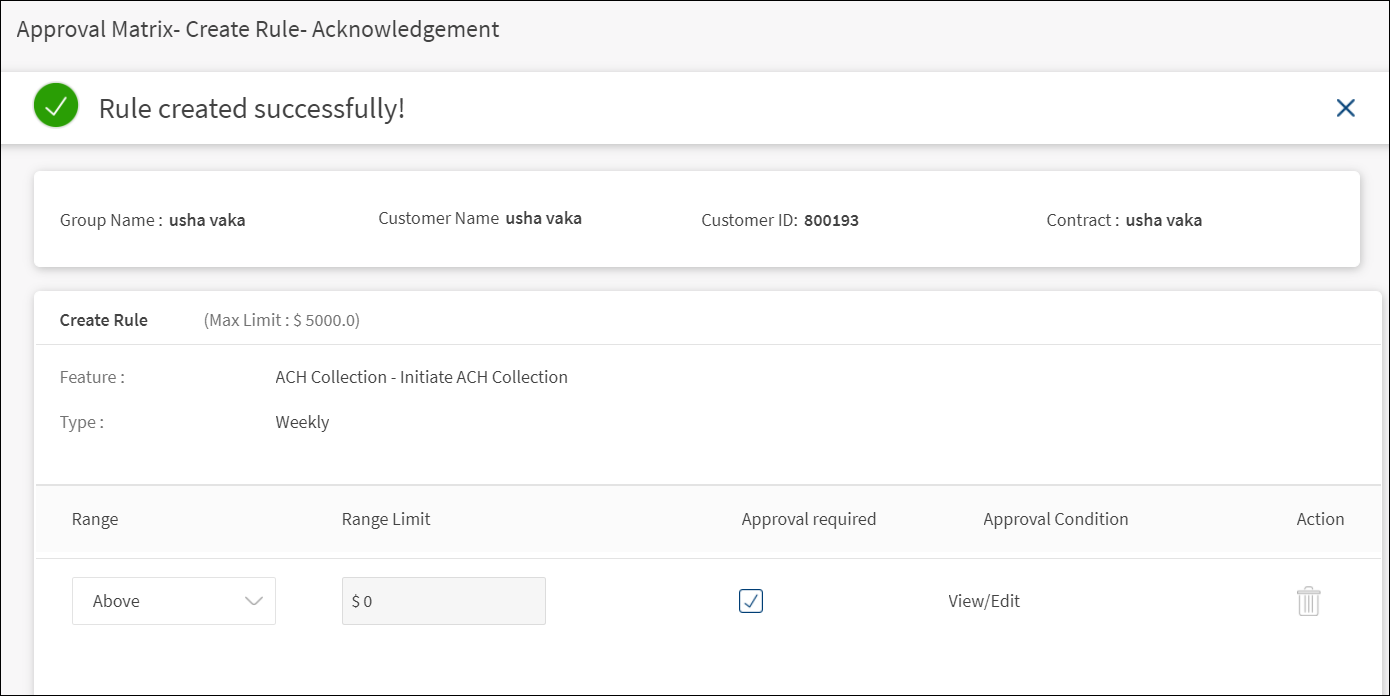Screen dimensions: 1390x696
Task: Click the Customer Name value usha vaka
Action: pos(543,218)
